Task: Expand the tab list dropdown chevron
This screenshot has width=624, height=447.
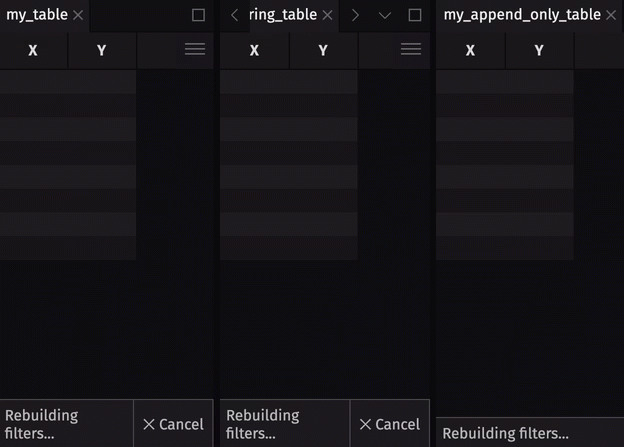Action: [385, 15]
